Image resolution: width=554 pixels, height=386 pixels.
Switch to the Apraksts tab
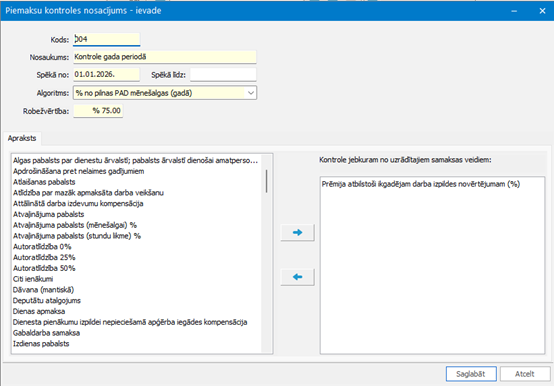tap(22, 138)
